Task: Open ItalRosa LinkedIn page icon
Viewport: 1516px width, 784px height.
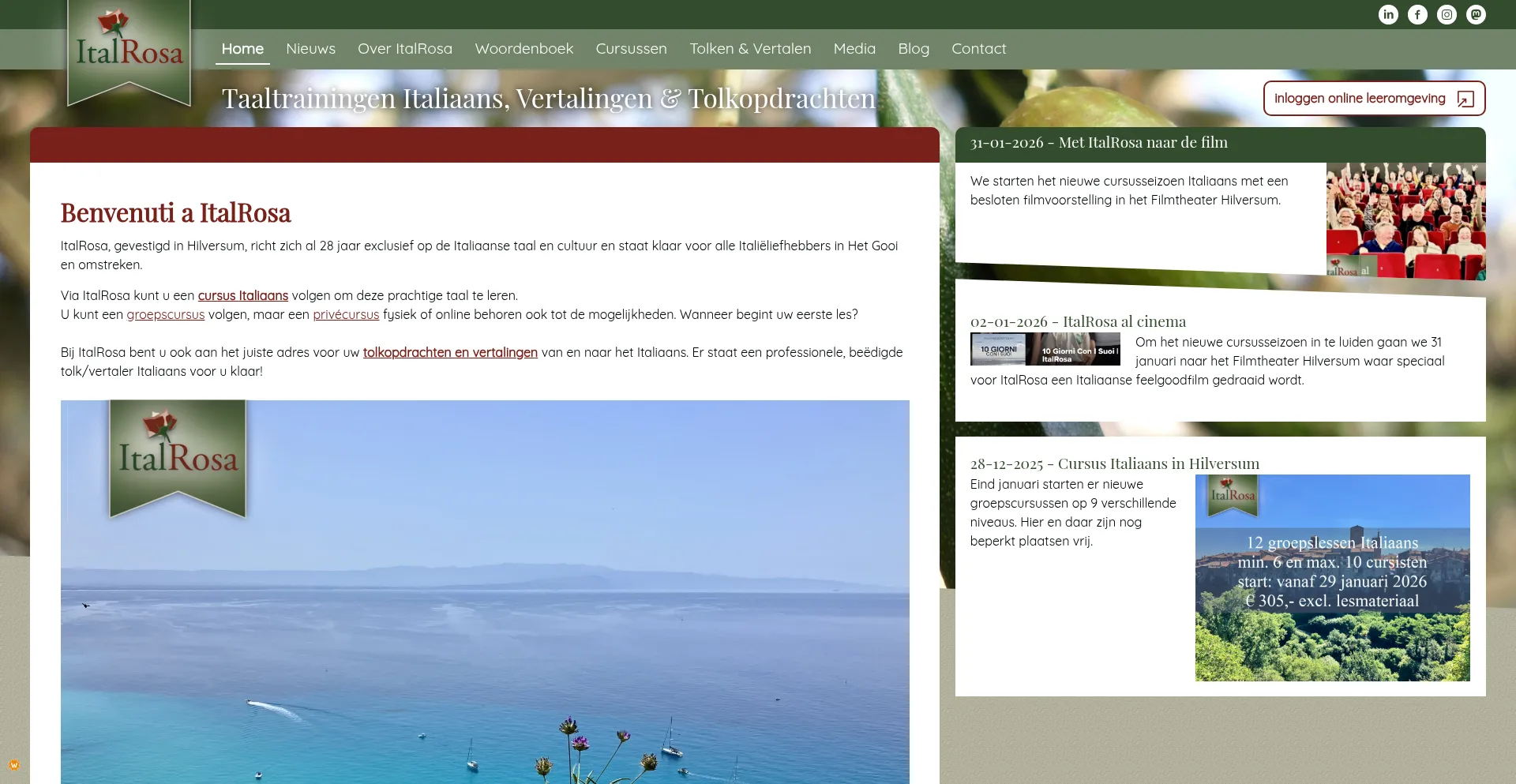Action: coord(1388,15)
